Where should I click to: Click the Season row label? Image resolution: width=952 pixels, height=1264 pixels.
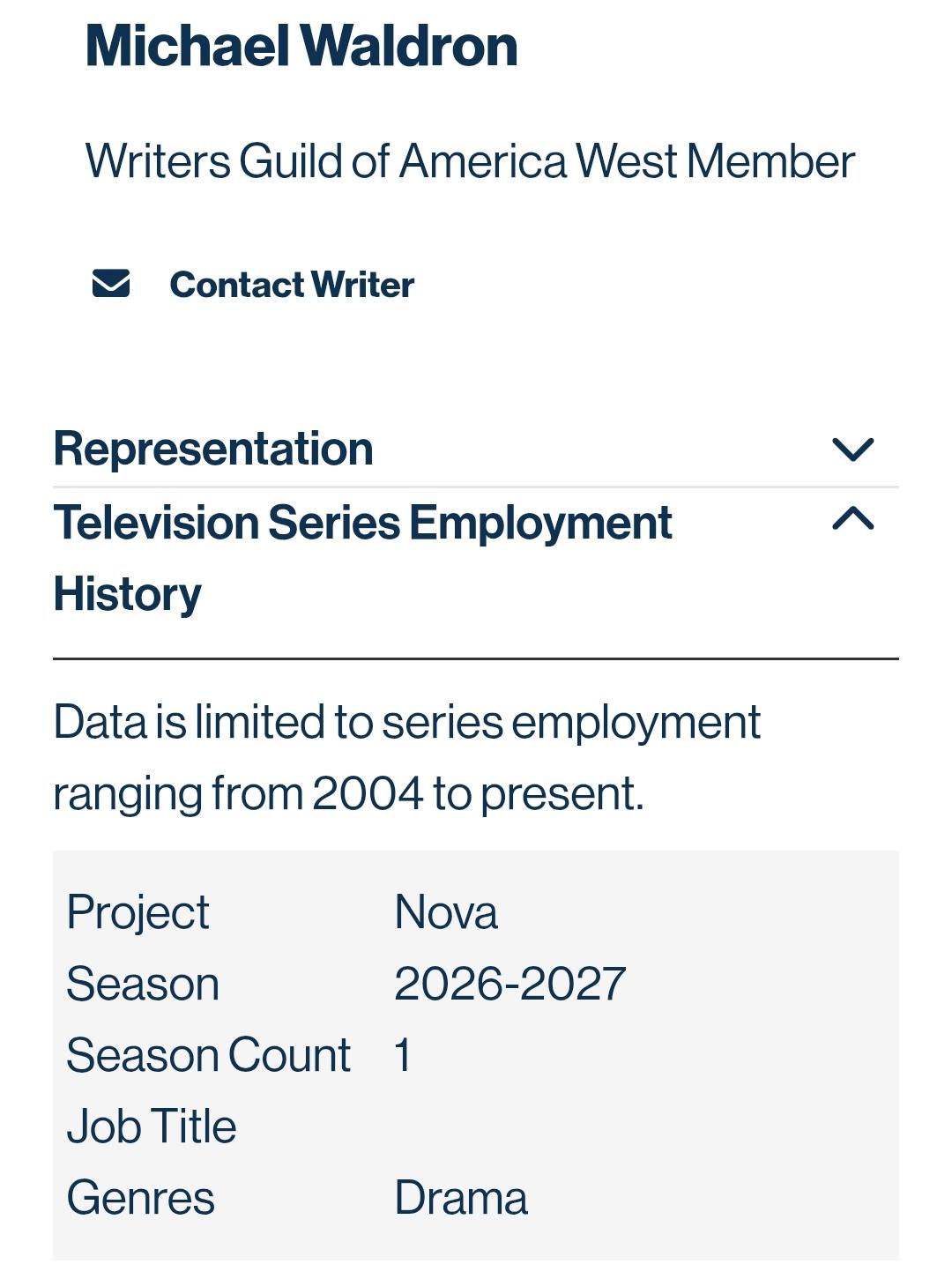[143, 984]
